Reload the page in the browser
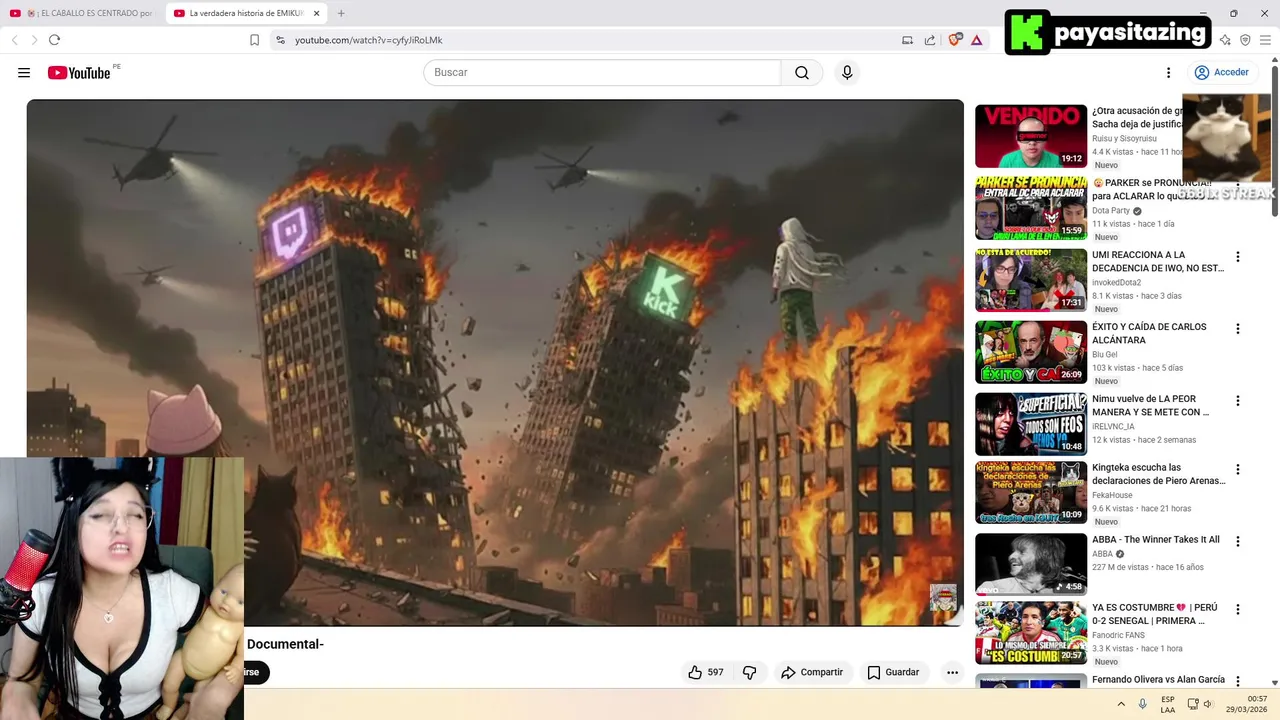1280x720 pixels. [x=54, y=40]
